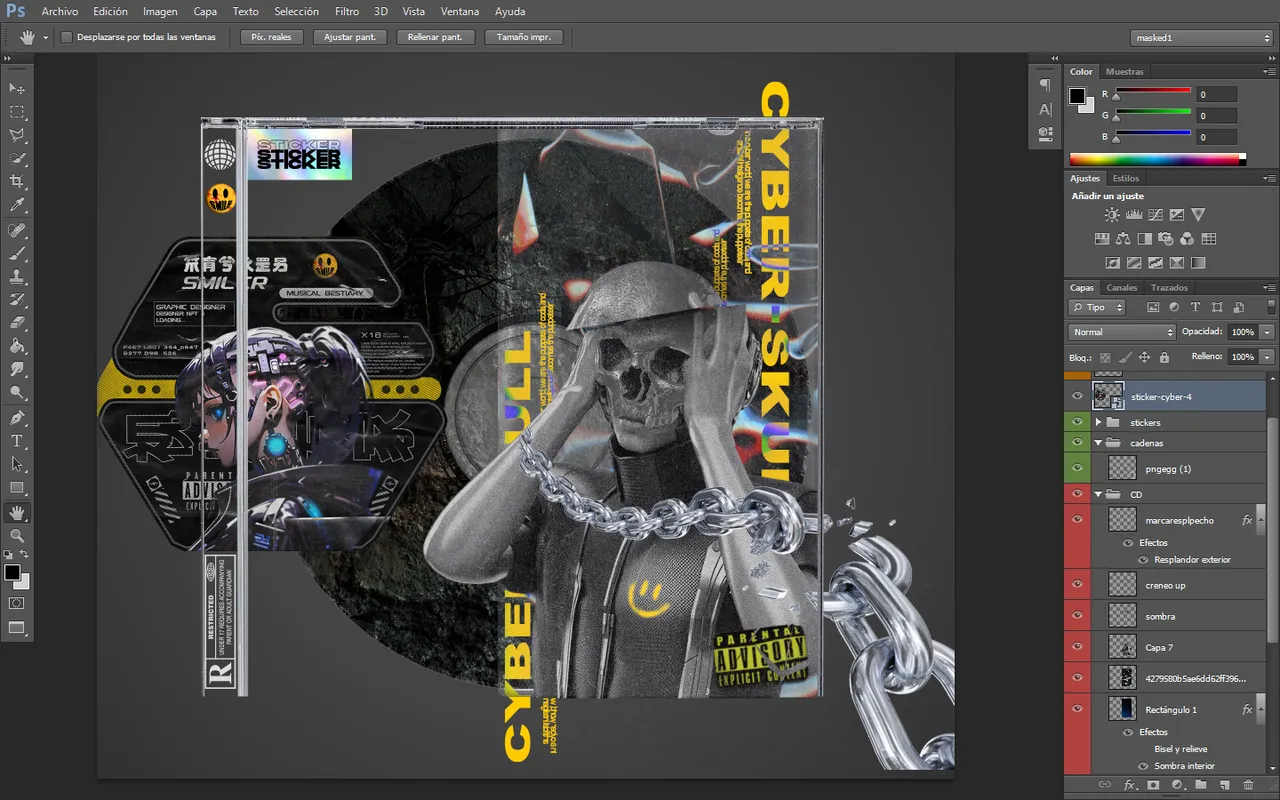
Task: Select the Smudge tool
Action: coord(17,369)
